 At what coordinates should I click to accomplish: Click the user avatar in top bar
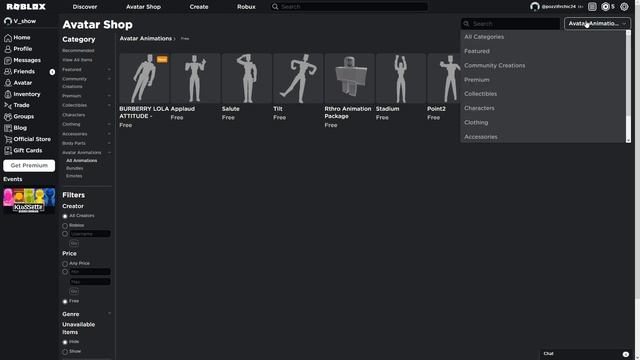(535, 7)
